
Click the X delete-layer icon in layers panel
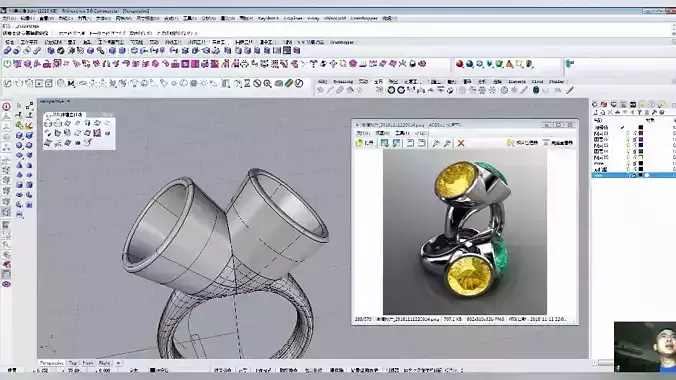tap(610, 113)
